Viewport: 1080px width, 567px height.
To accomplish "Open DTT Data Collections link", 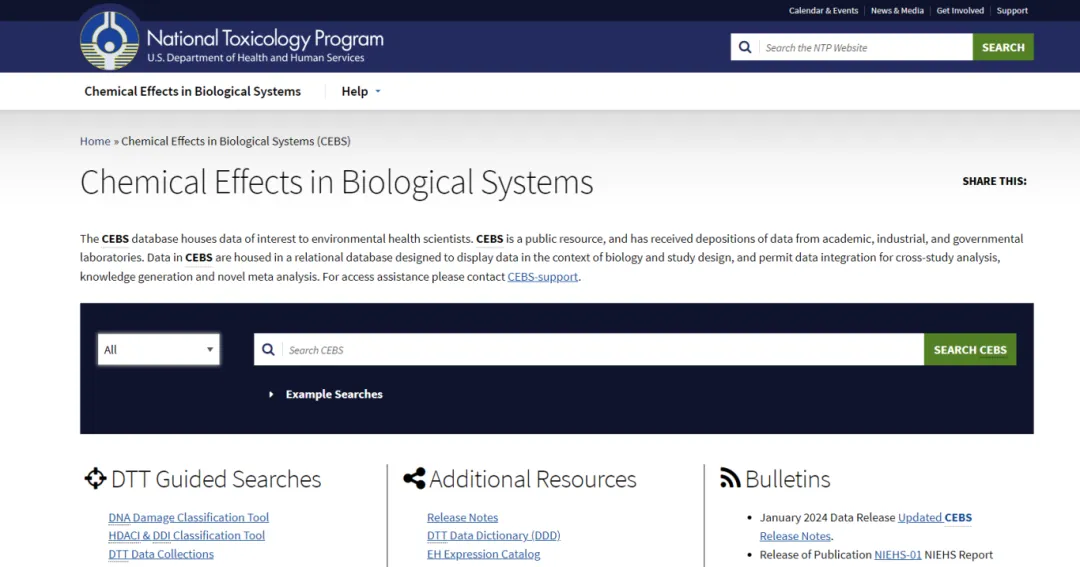I will point(161,554).
